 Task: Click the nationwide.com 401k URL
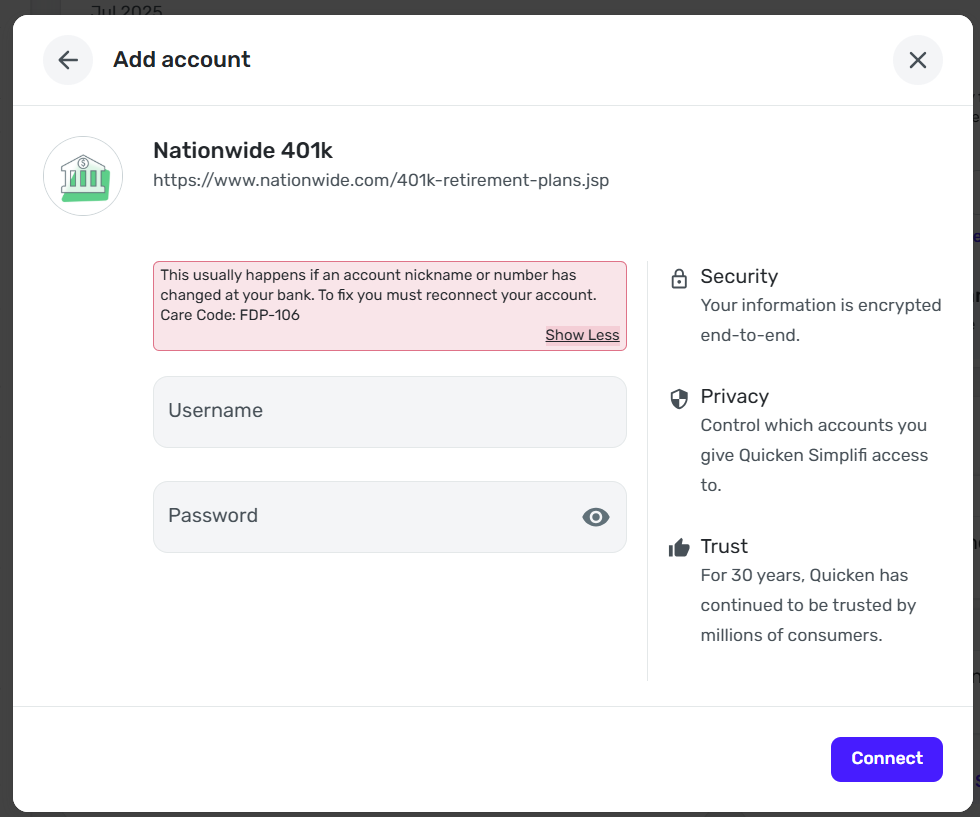[x=380, y=180]
